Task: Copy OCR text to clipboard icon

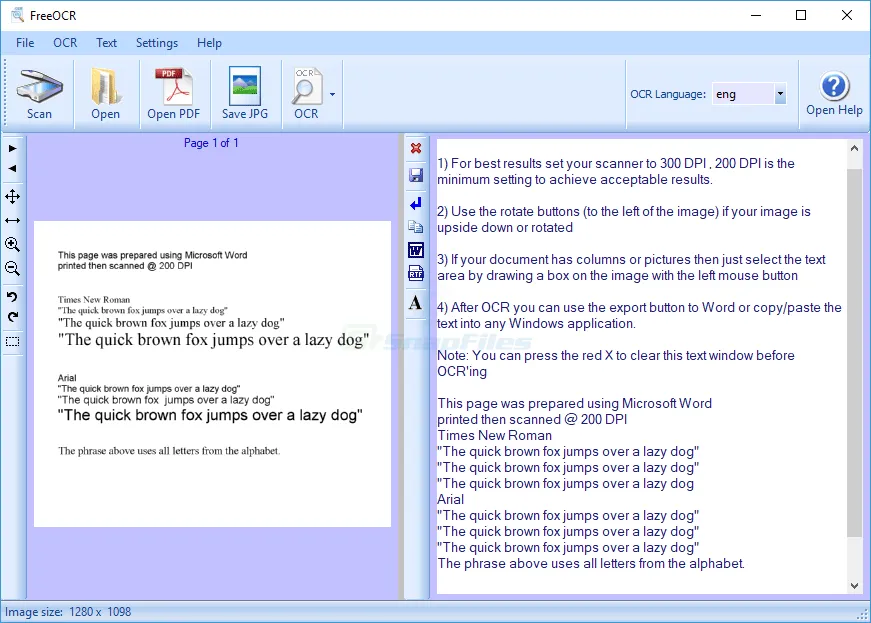Action: pyautogui.click(x=416, y=227)
